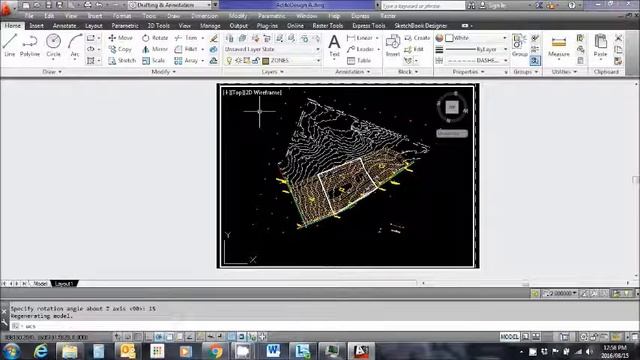Open Layer Properties manager icon

229,38
